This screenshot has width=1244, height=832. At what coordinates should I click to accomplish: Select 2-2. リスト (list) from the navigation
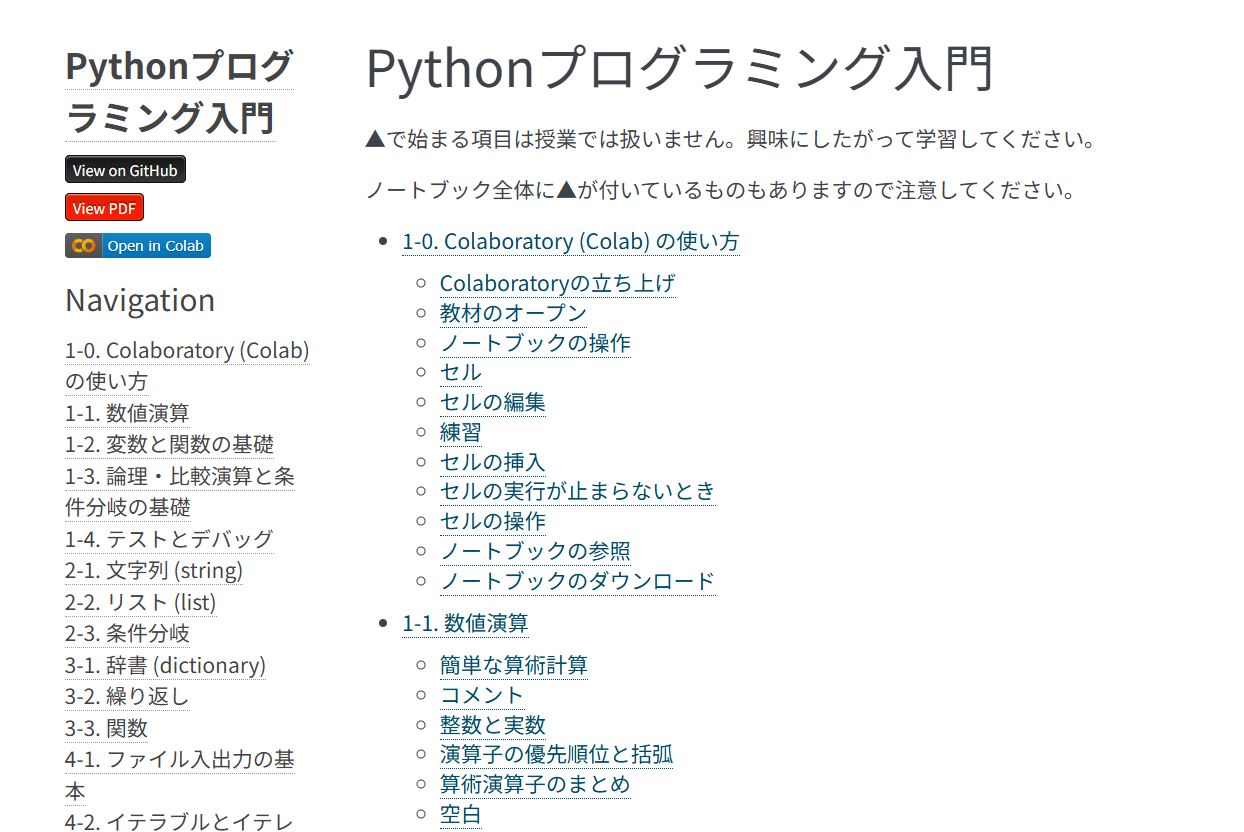coord(140,602)
